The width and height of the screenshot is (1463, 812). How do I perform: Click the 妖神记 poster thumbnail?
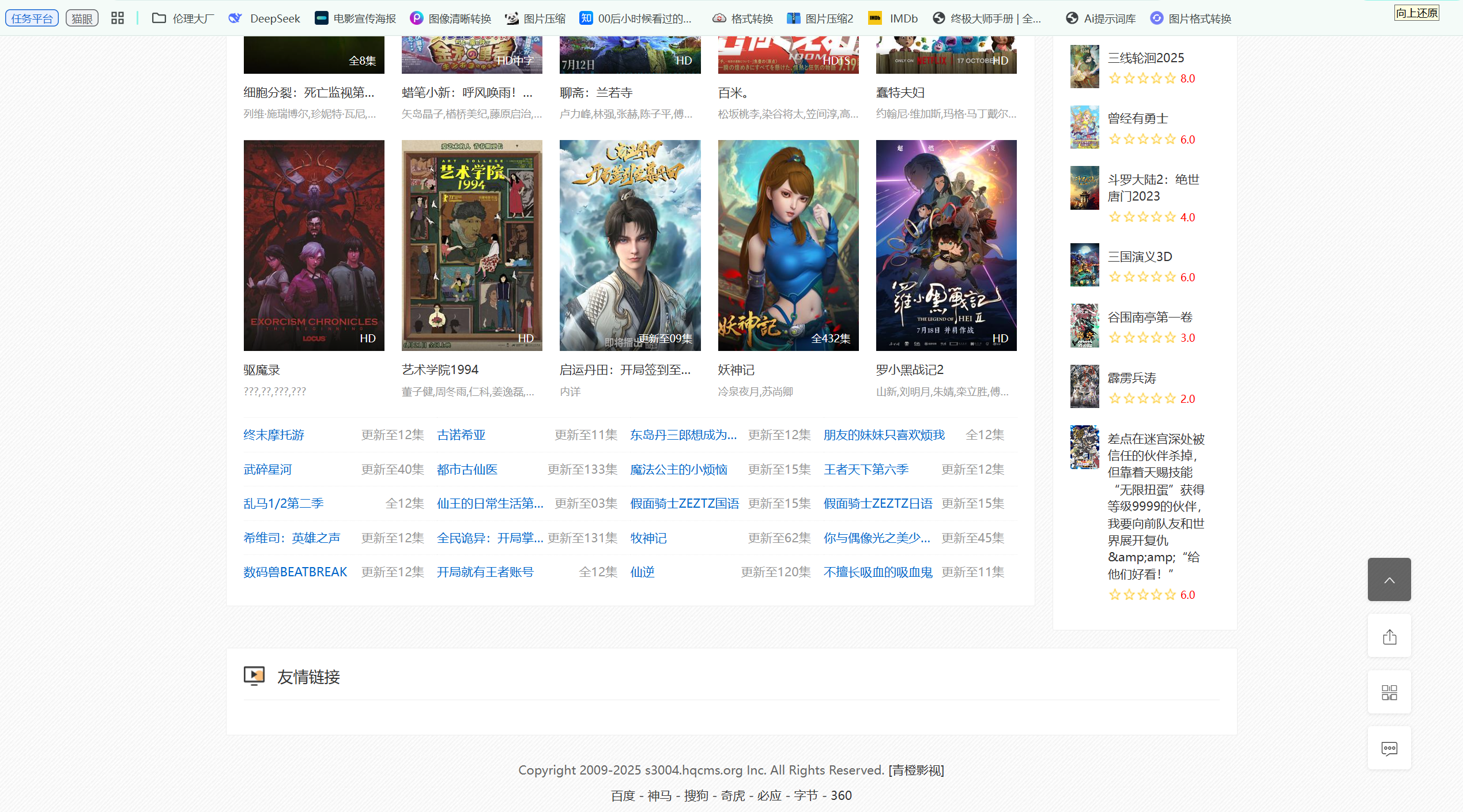(787, 245)
